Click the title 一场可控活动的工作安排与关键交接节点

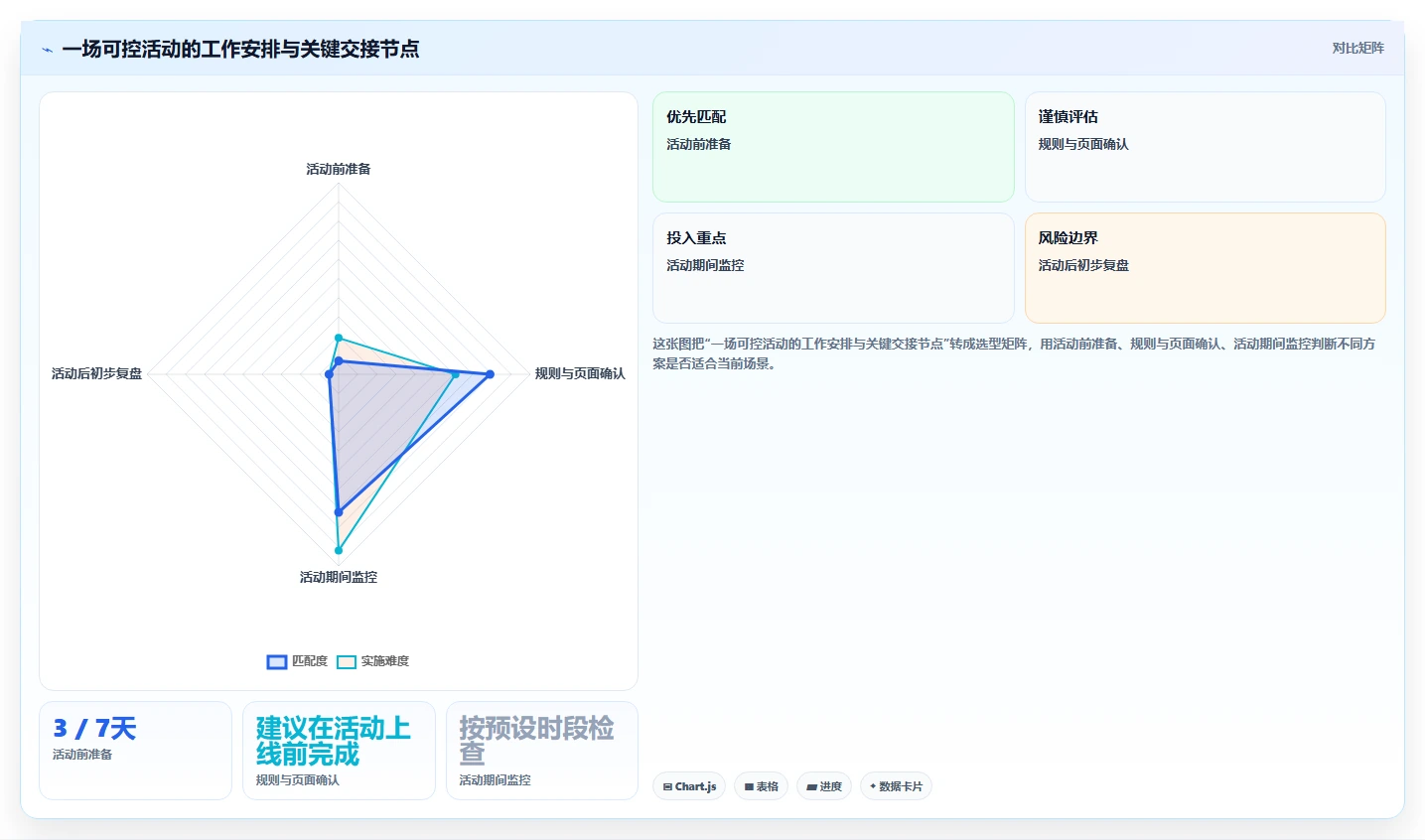pos(240,49)
